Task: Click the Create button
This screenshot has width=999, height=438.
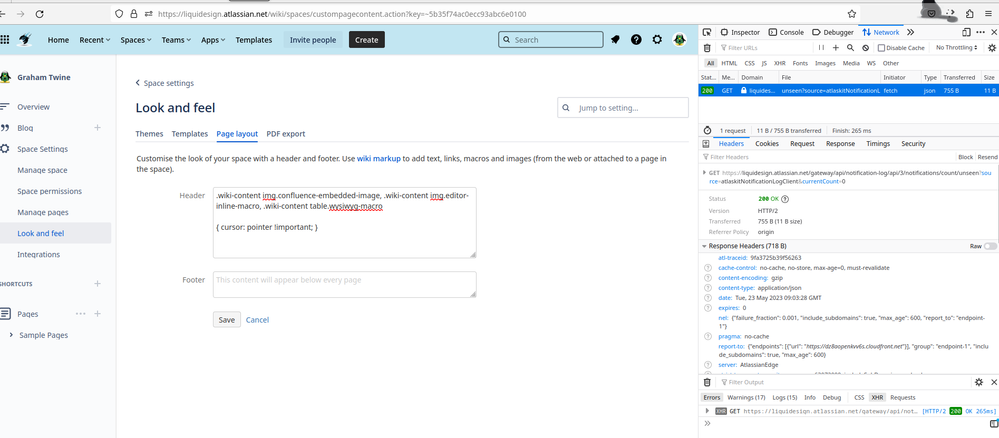Action: (x=366, y=40)
